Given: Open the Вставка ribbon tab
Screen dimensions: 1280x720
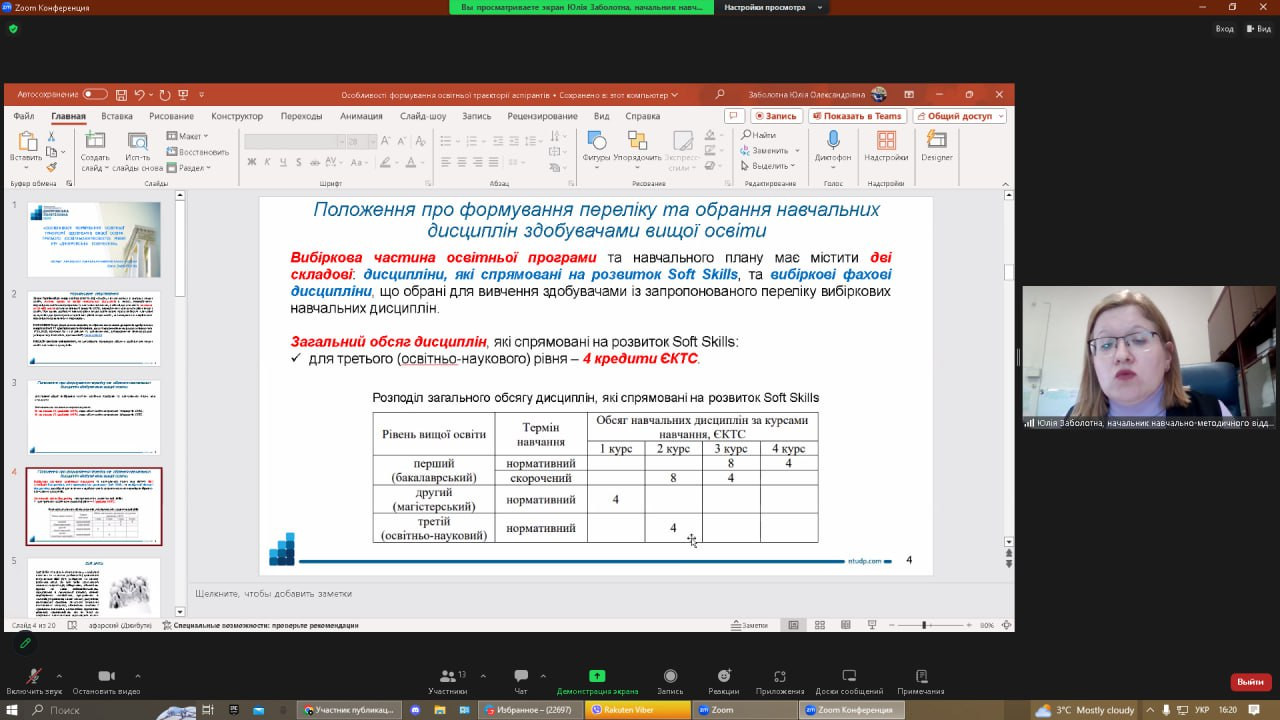Looking at the screenshot, I should point(116,116).
